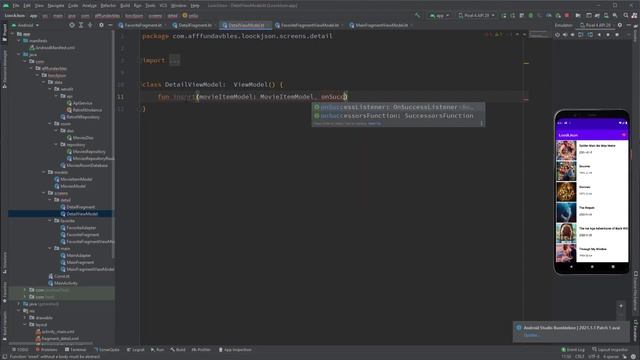Screen dimensions: 640x360
Task: Open the Terminal tool window
Action: click(x=76, y=350)
